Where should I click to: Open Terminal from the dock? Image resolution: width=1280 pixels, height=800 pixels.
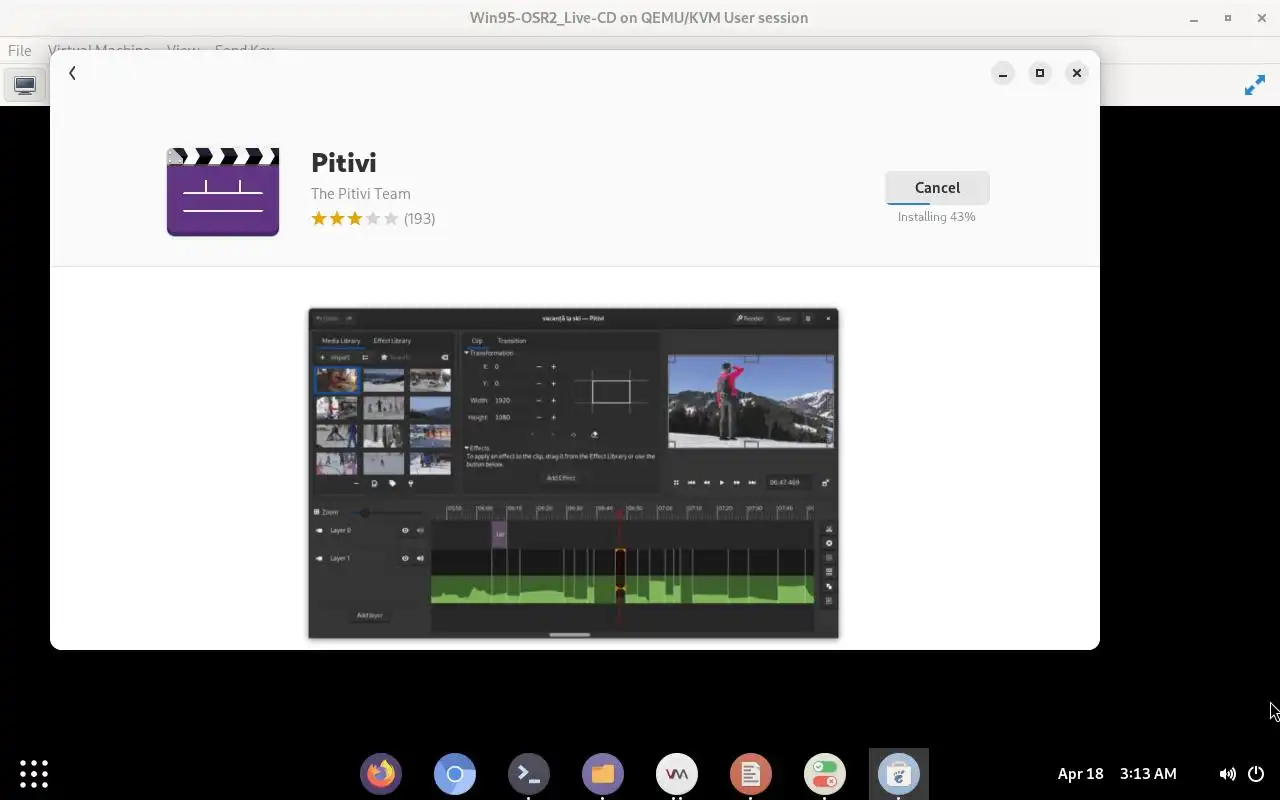[529, 773]
